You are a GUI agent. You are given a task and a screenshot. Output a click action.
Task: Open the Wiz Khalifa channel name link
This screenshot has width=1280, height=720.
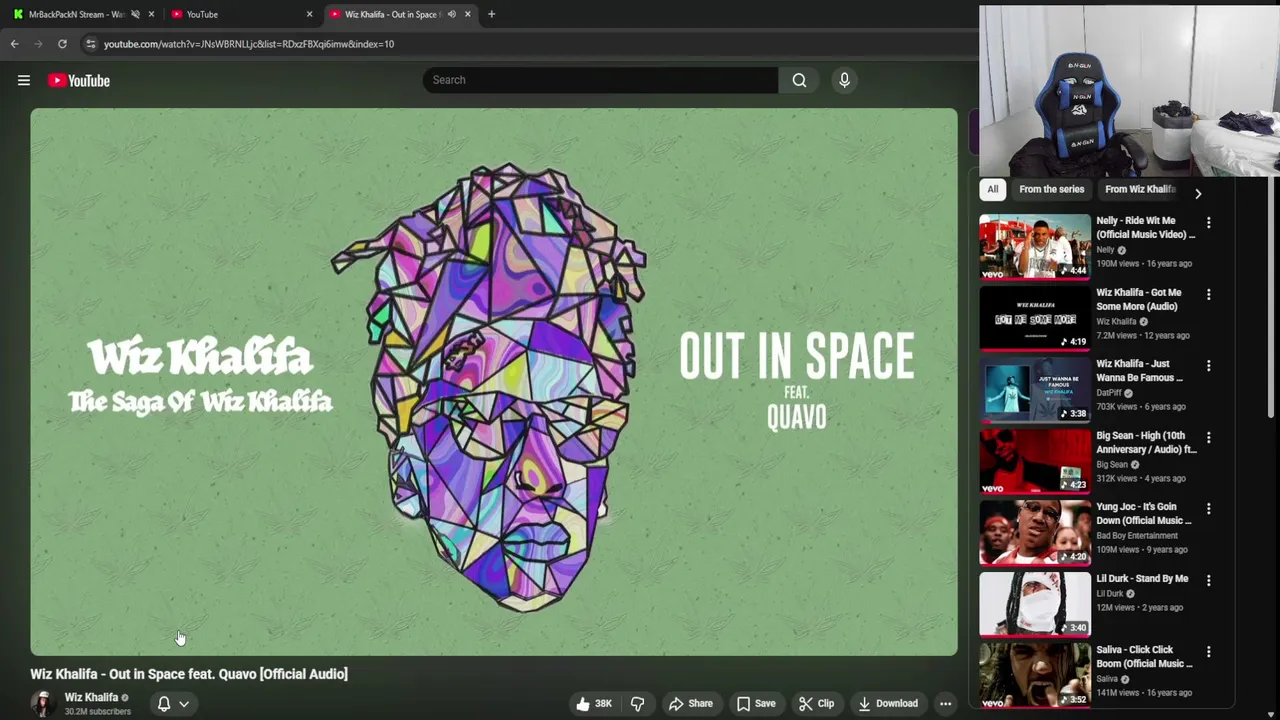click(x=91, y=697)
